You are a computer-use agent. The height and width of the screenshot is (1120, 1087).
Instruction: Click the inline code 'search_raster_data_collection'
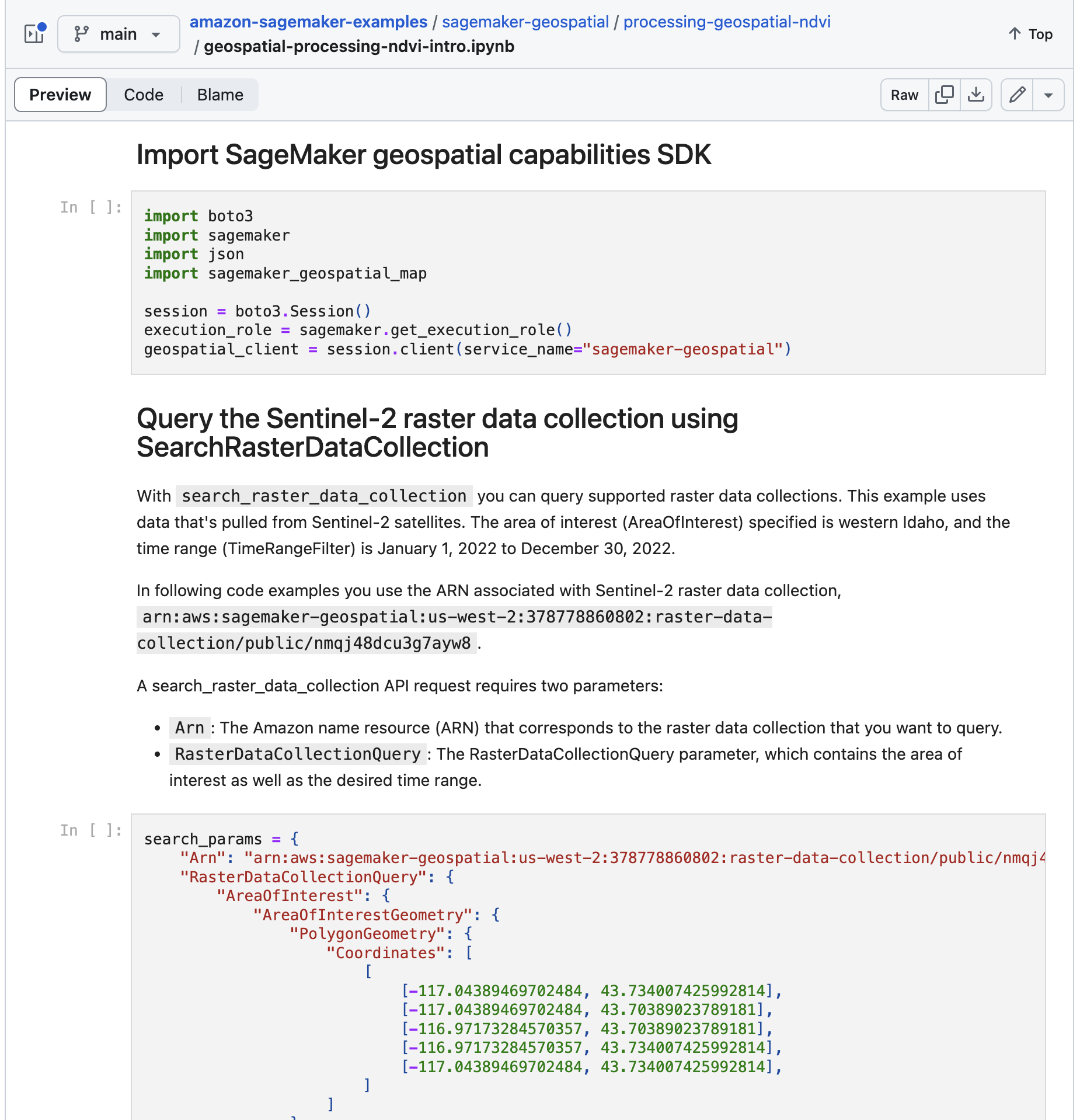(x=324, y=496)
